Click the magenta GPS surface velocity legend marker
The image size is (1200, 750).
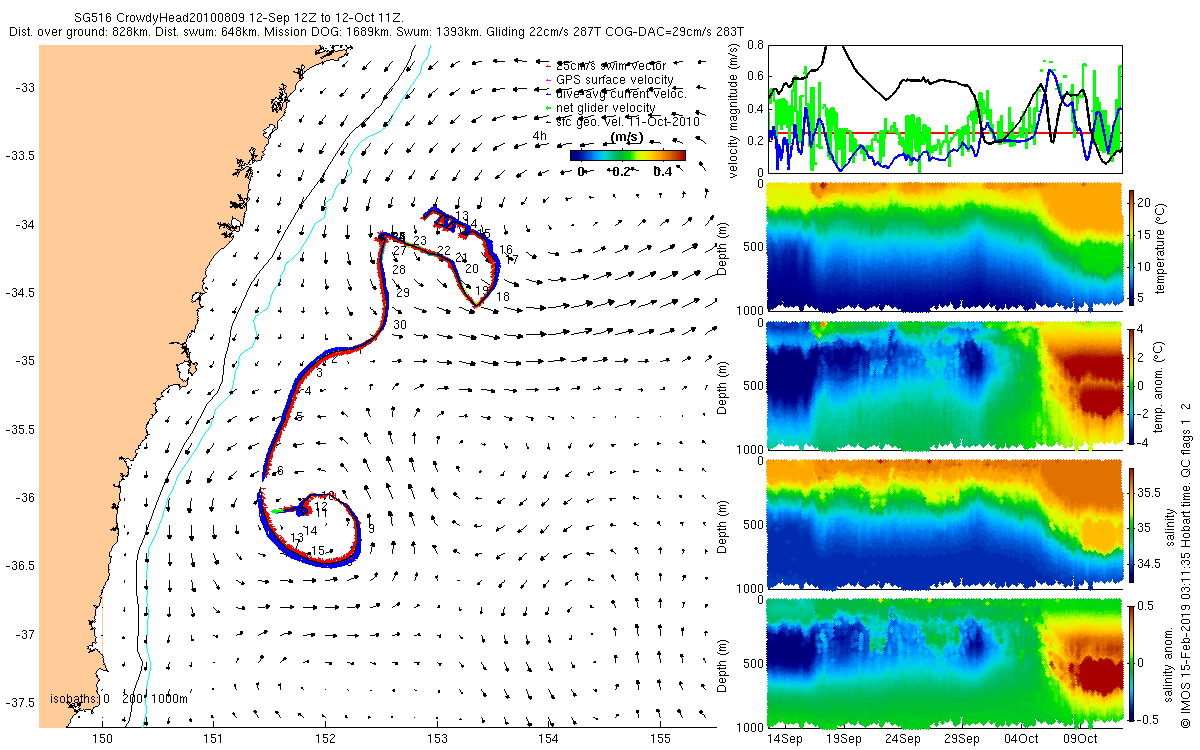click(x=549, y=80)
